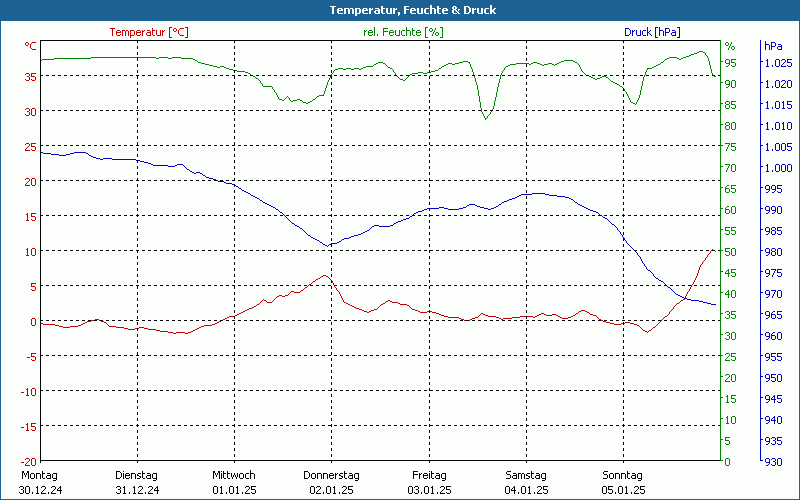Screen dimensions: 800x500
Task: Click the blue pressure value '1.025'
Action: 779,63
